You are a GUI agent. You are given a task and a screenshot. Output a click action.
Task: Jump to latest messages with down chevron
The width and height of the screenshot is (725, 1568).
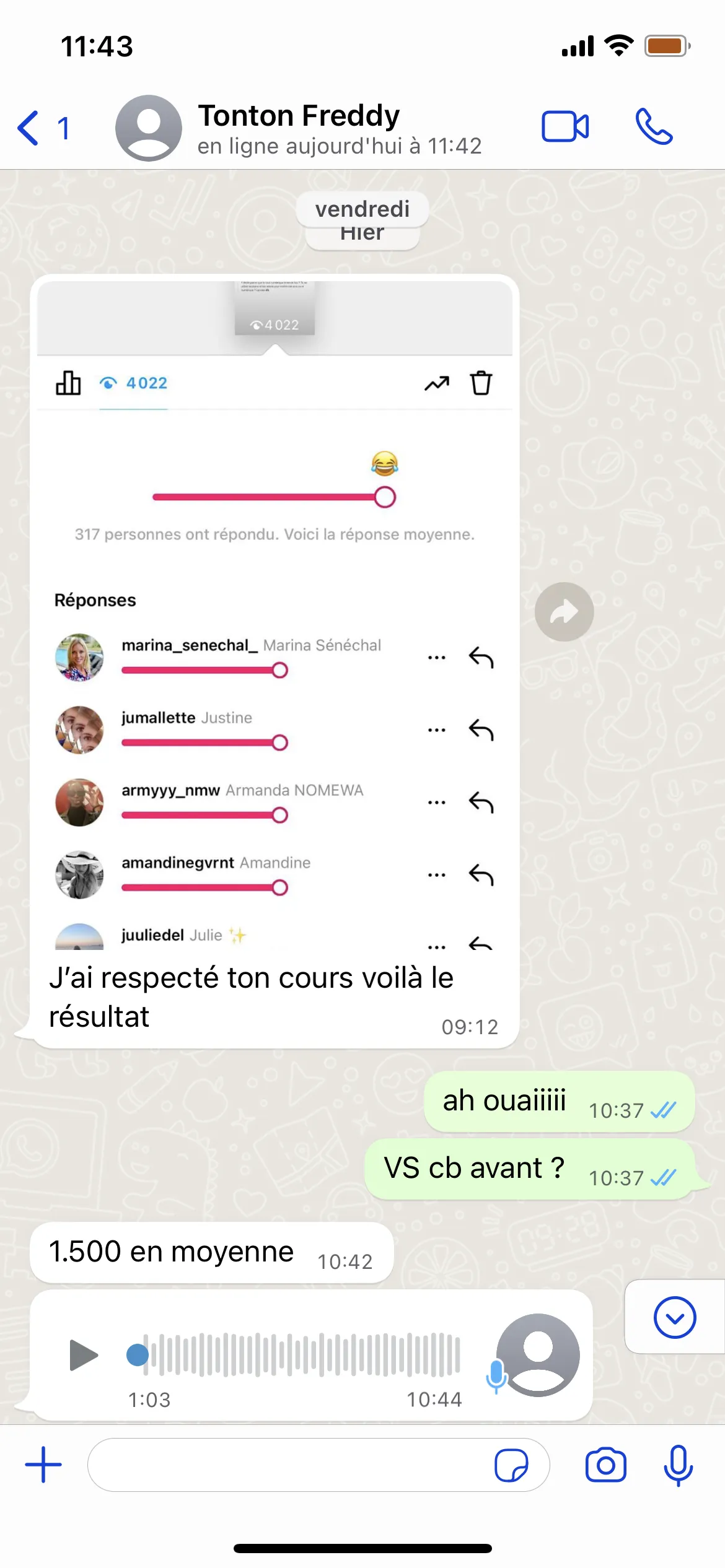click(x=675, y=1318)
